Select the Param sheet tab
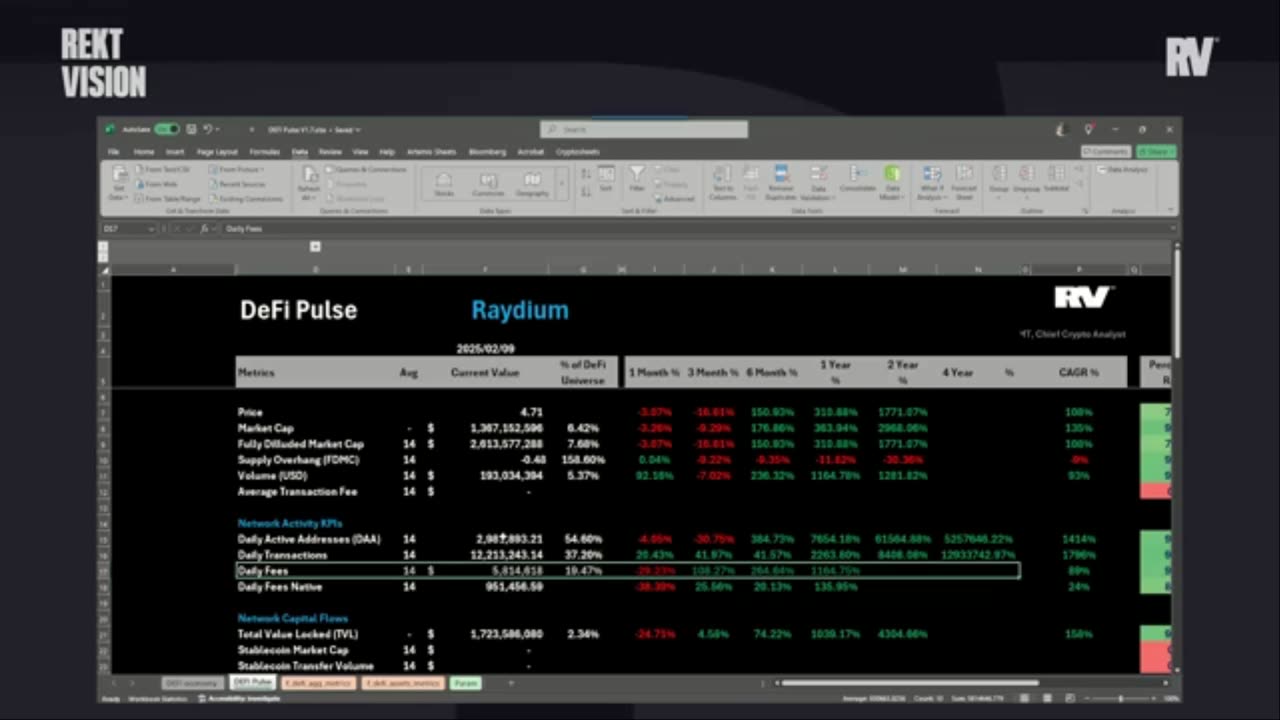The width and height of the screenshot is (1280, 720). point(465,682)
